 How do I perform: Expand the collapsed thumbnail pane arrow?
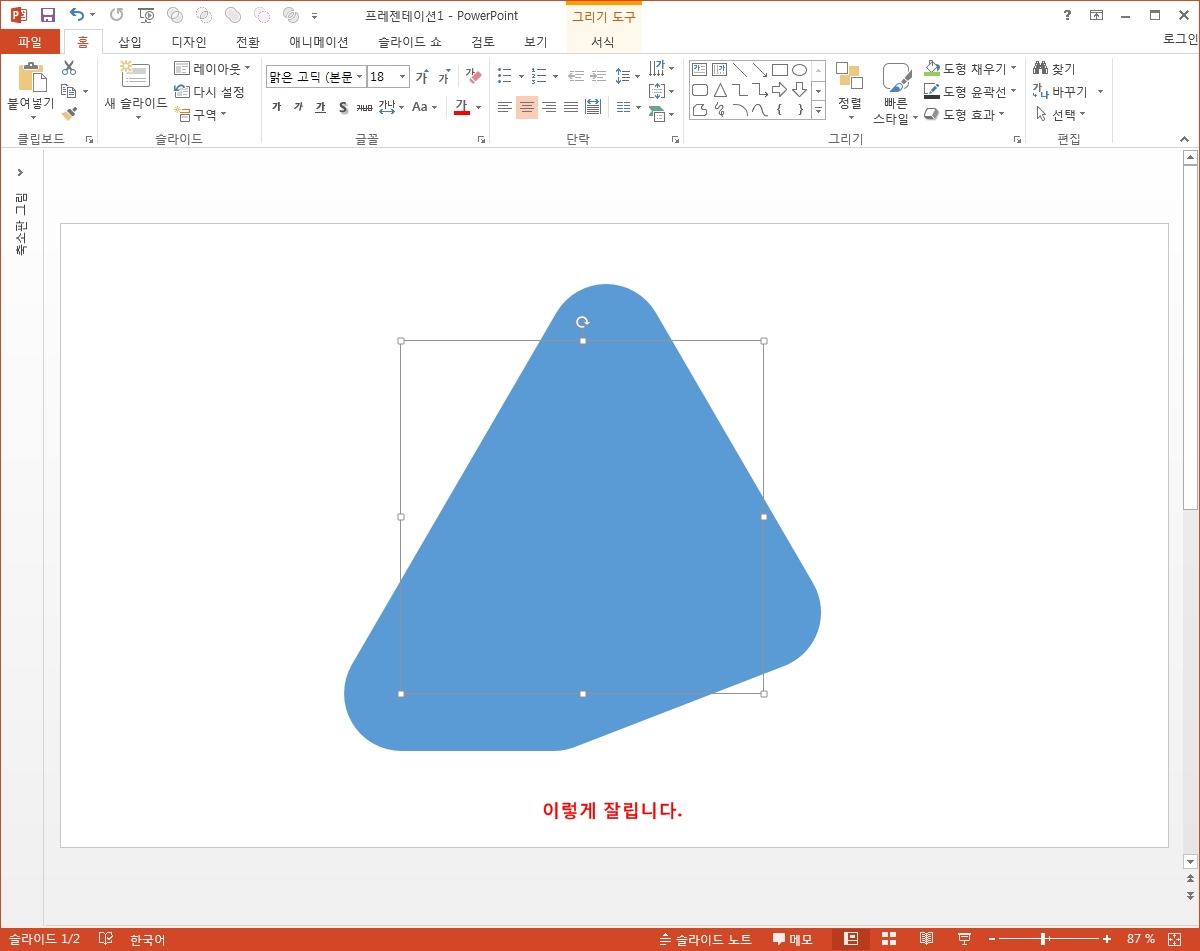pyautogui.click(x=20, y=172)
